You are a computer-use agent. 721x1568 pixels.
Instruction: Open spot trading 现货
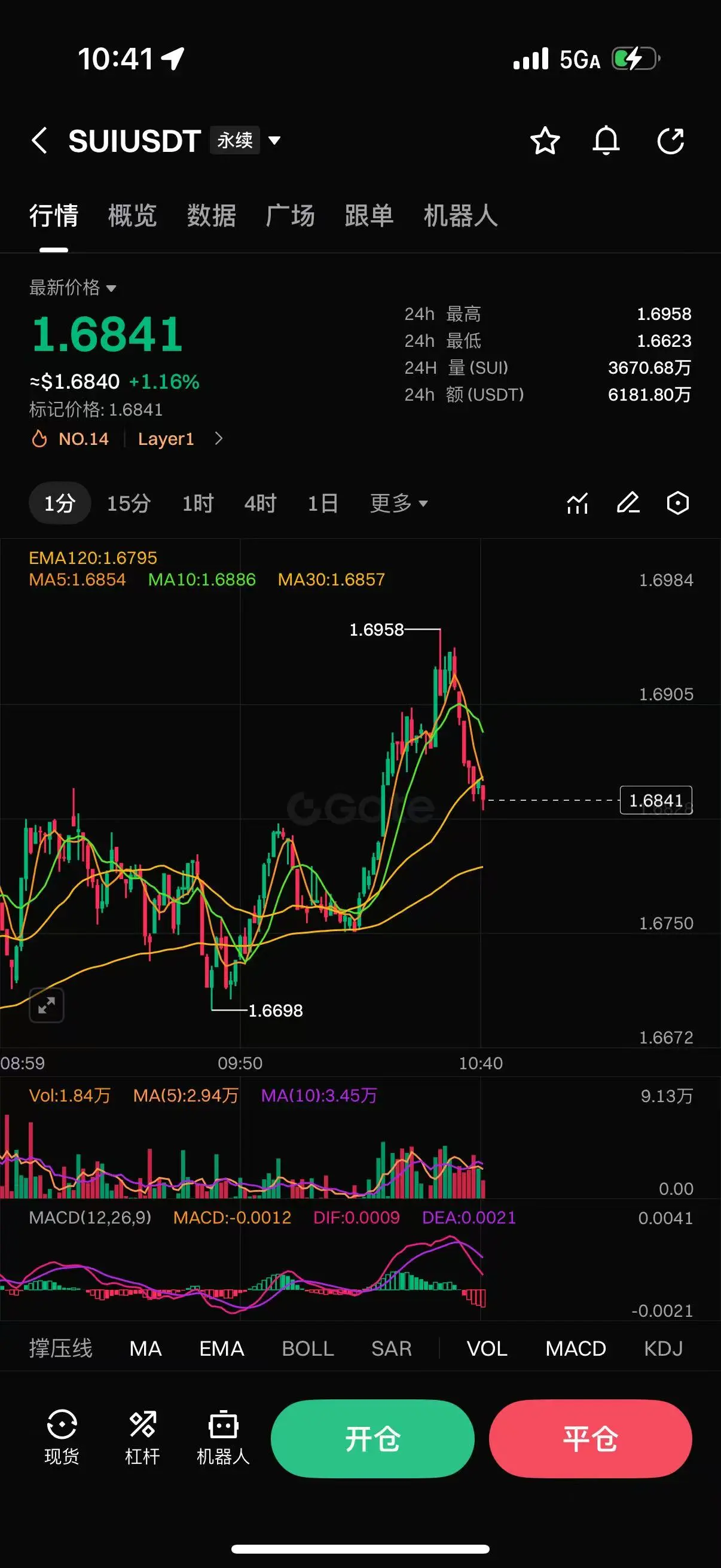tap(62, 1438)
